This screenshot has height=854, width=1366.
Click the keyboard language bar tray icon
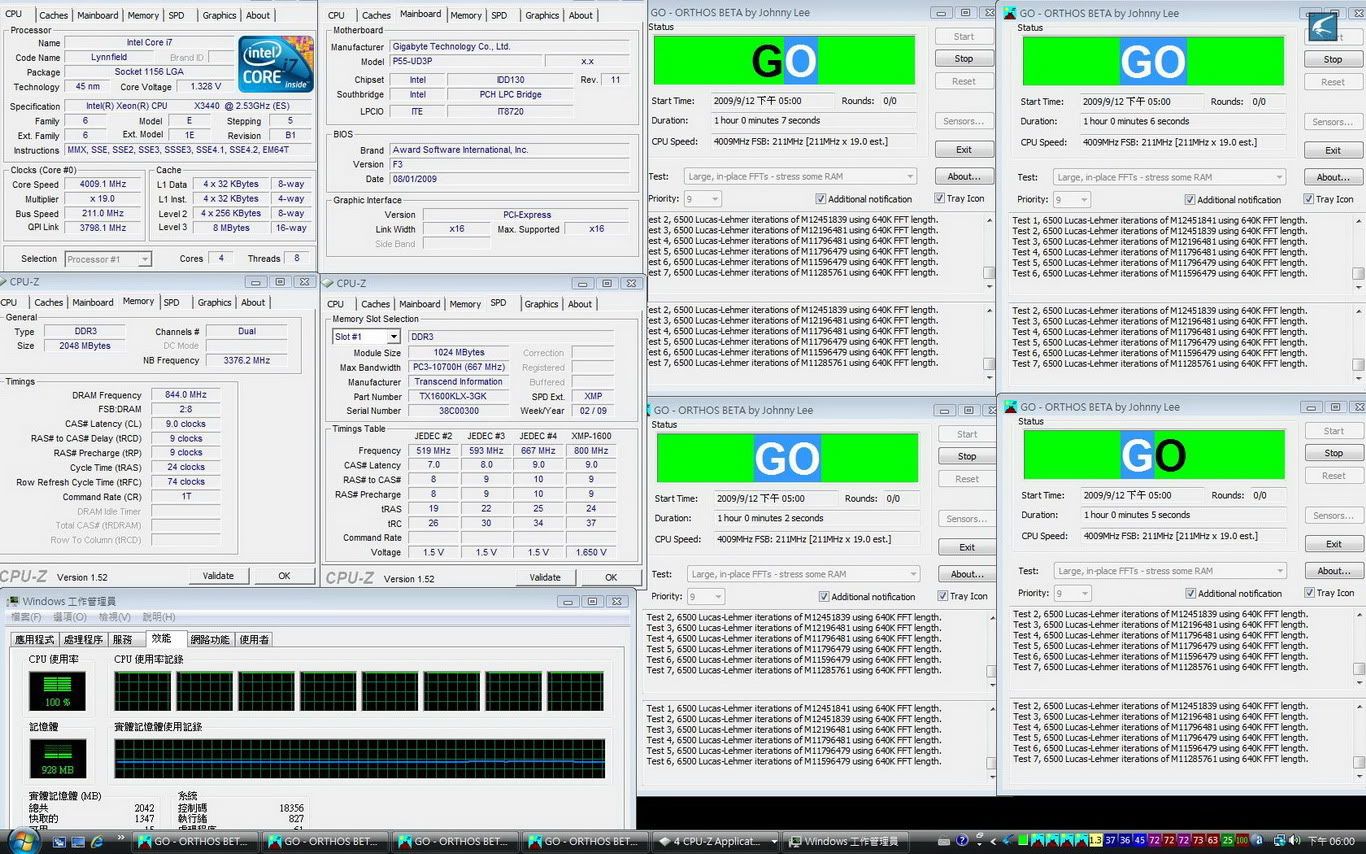point(944,842)
